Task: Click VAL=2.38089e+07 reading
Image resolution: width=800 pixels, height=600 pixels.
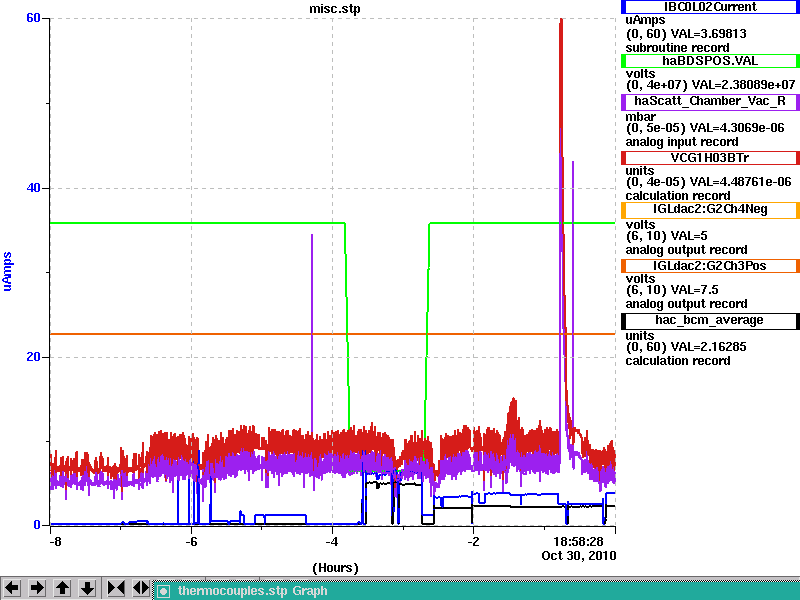Action: click(742, 85)
